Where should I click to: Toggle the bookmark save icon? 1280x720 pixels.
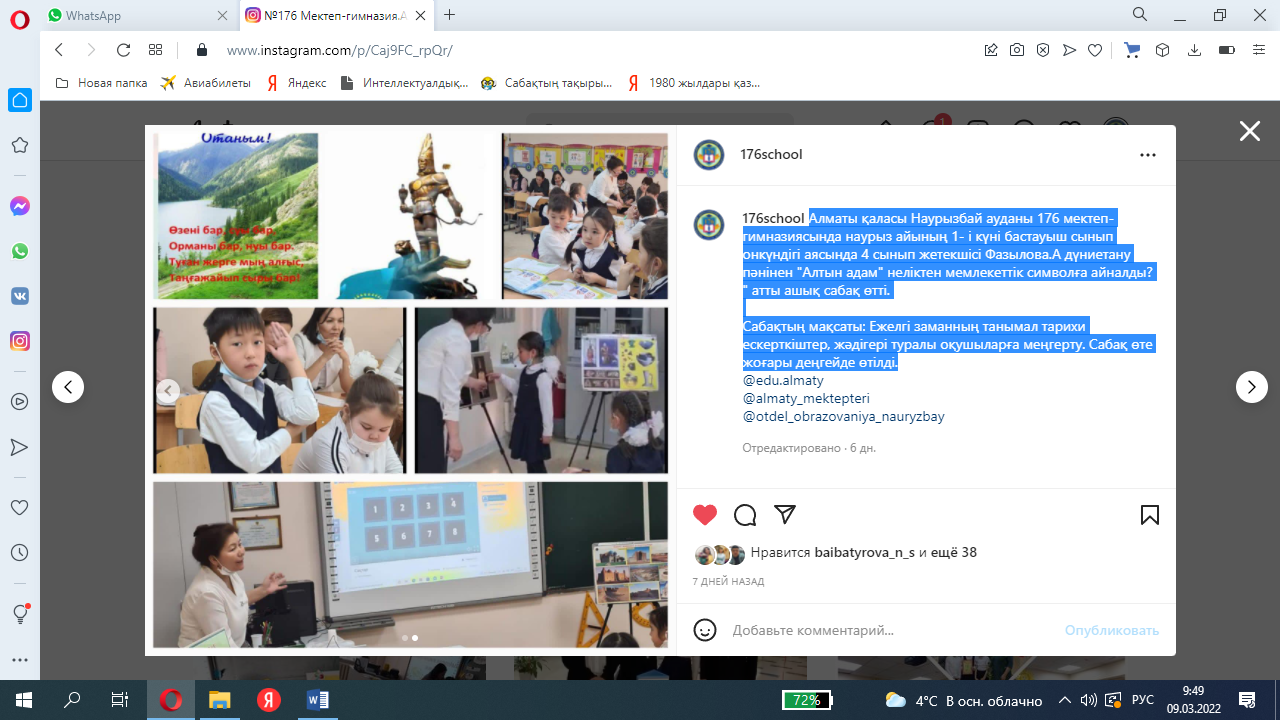click(x=1150, y=515)
